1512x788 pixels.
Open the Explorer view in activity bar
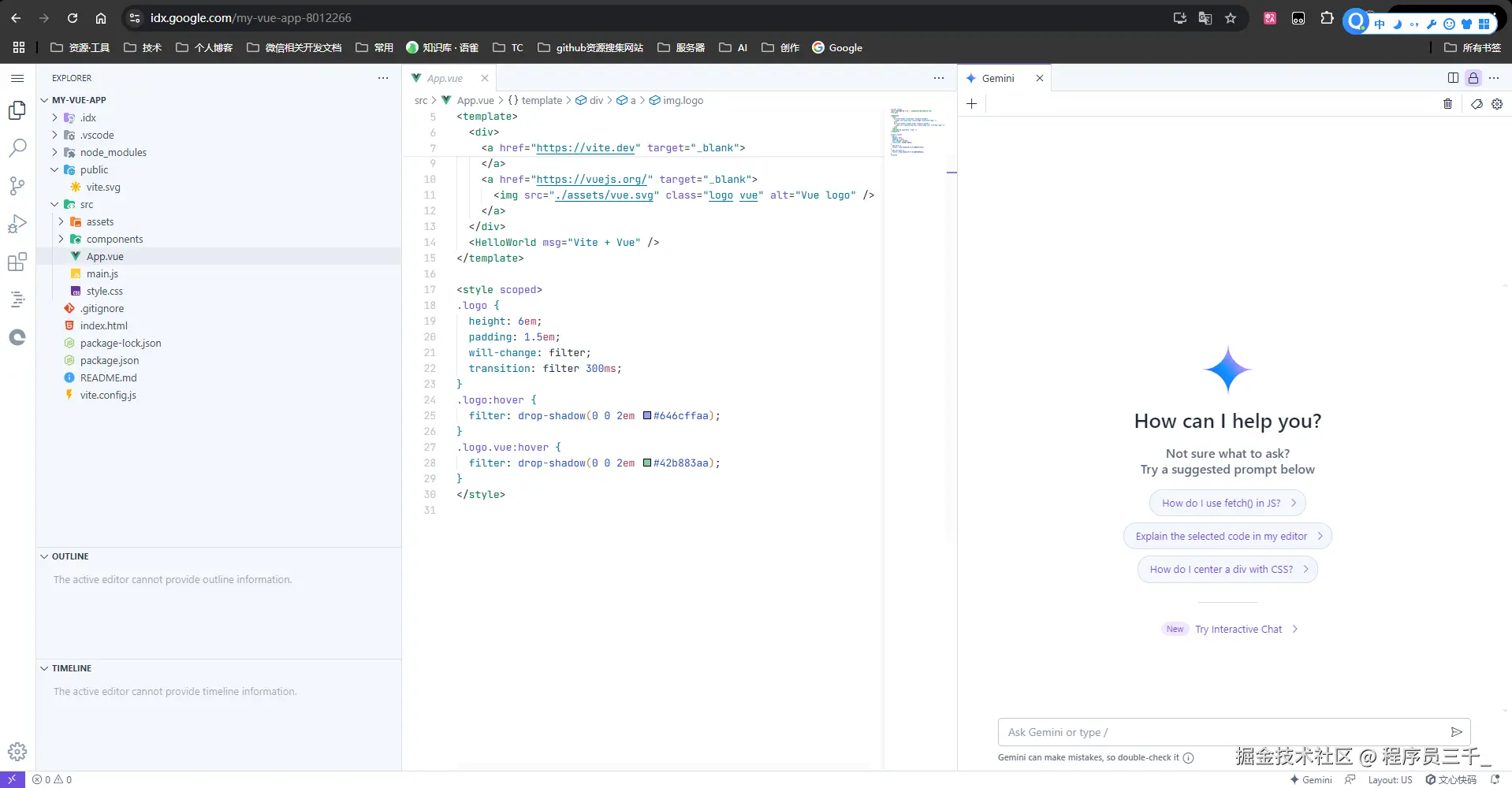[17, 110]
